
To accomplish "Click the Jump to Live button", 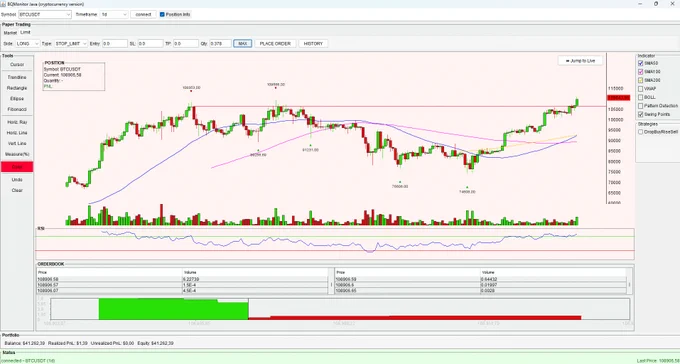I will point(580,61).
